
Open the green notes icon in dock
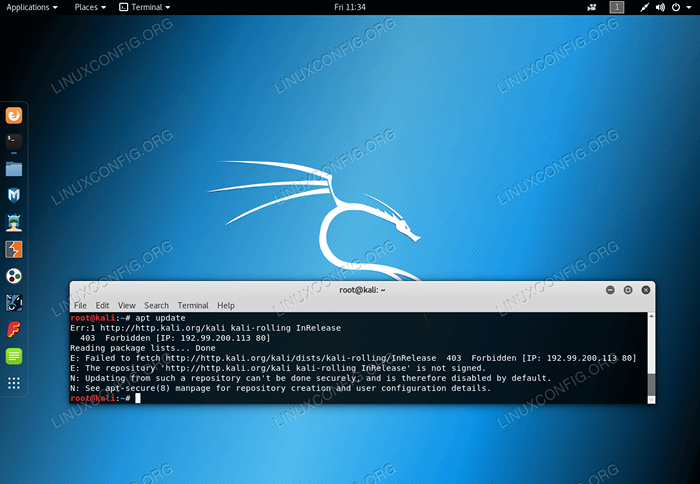[14, 356]
